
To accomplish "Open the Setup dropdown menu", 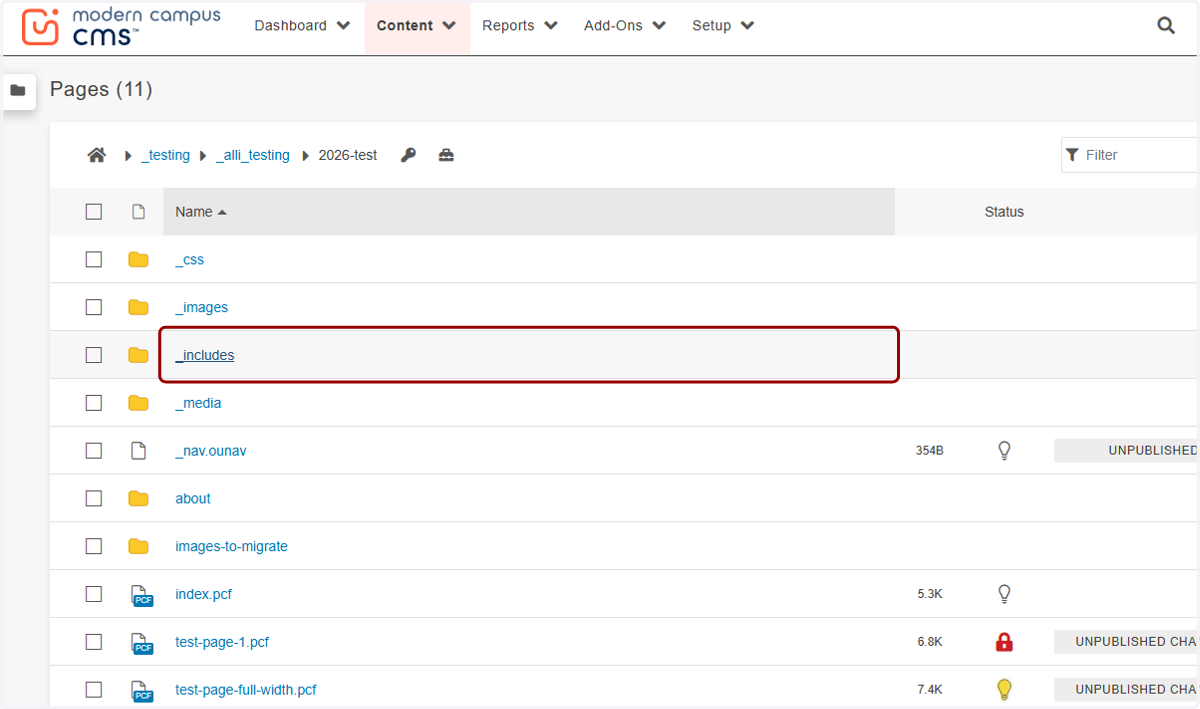I will click(723, 26).
